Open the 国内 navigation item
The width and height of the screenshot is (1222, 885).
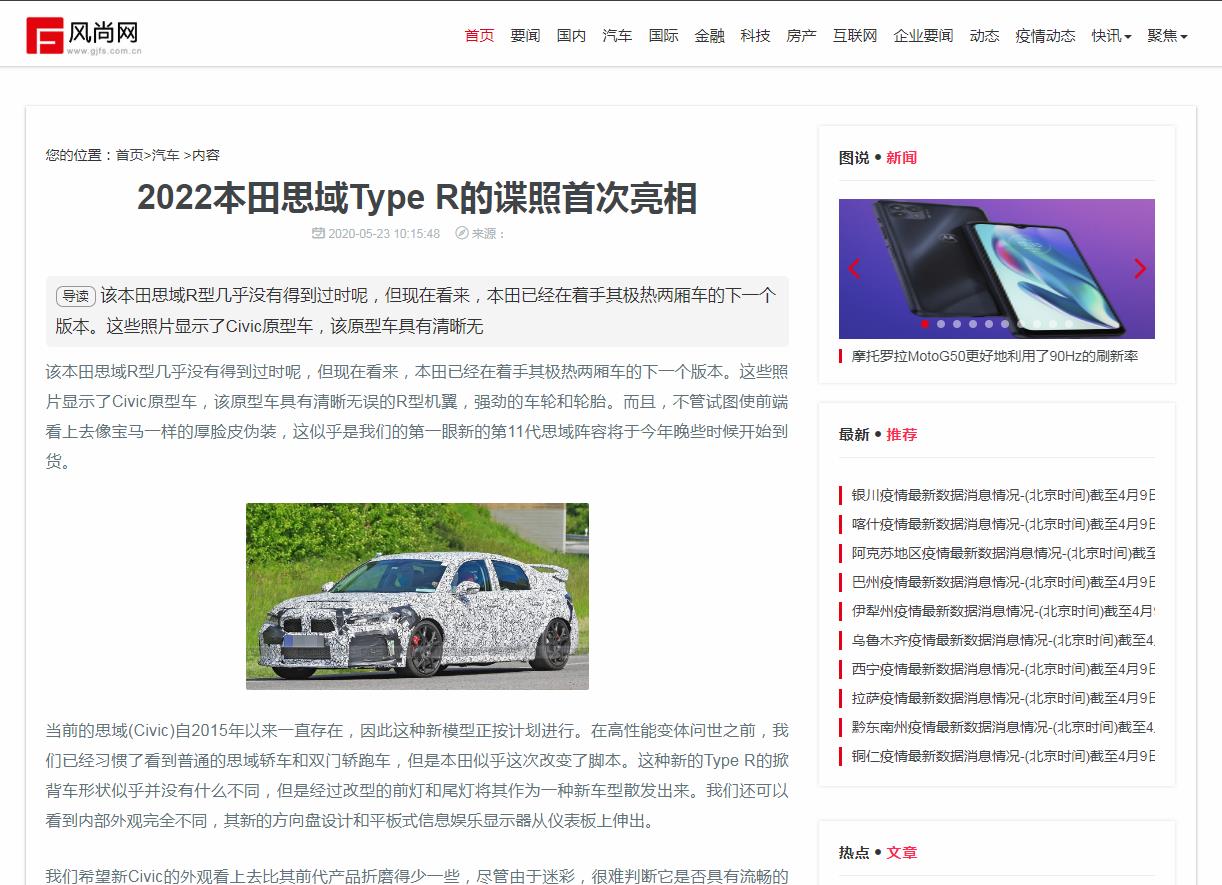[x=571, y=36]
